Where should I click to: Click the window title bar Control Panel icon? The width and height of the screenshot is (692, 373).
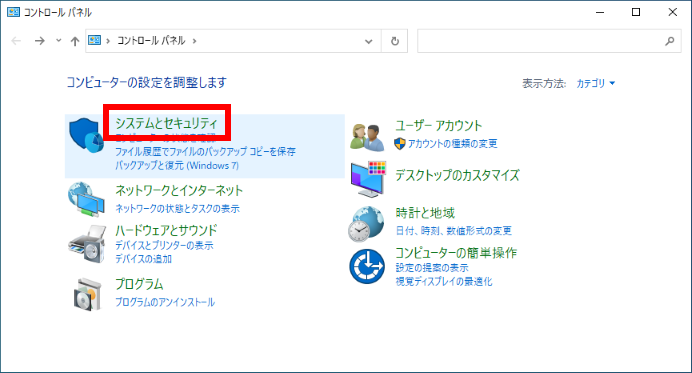point(13,12)
